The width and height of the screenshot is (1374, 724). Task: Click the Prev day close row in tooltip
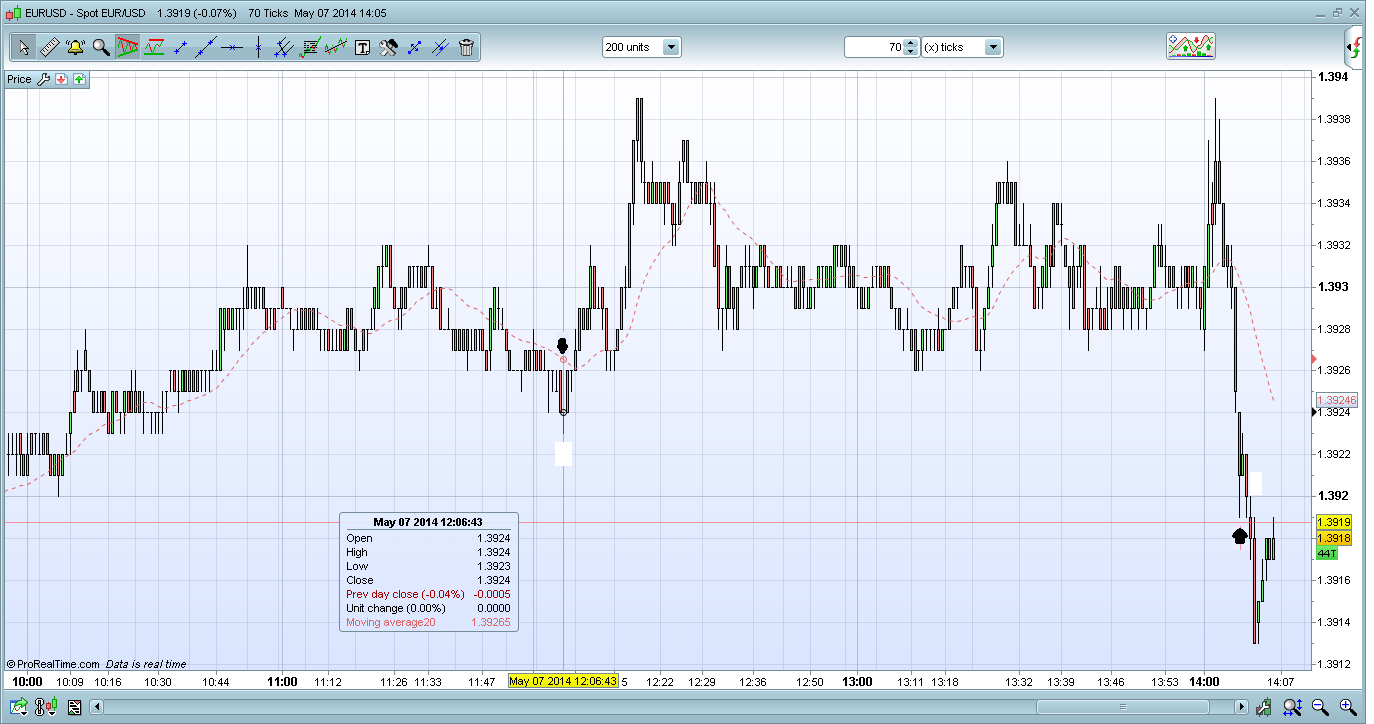[x=428, y=594]
